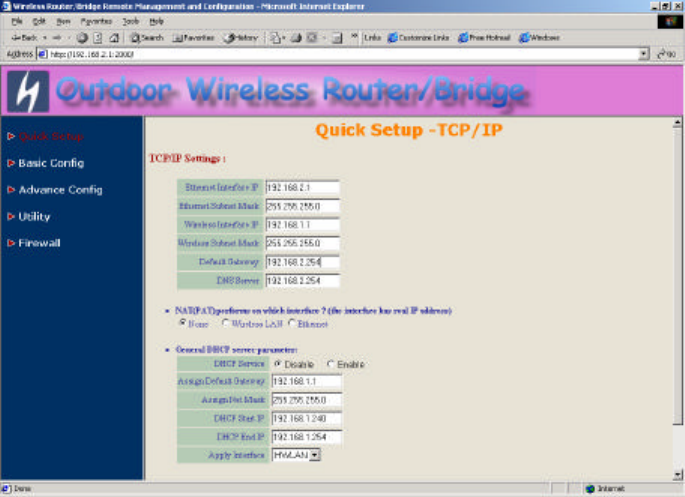The width and height of the screenshot is (685, 497).
Task: Click the Edit toolbar icon
Action: click(311, 38)
